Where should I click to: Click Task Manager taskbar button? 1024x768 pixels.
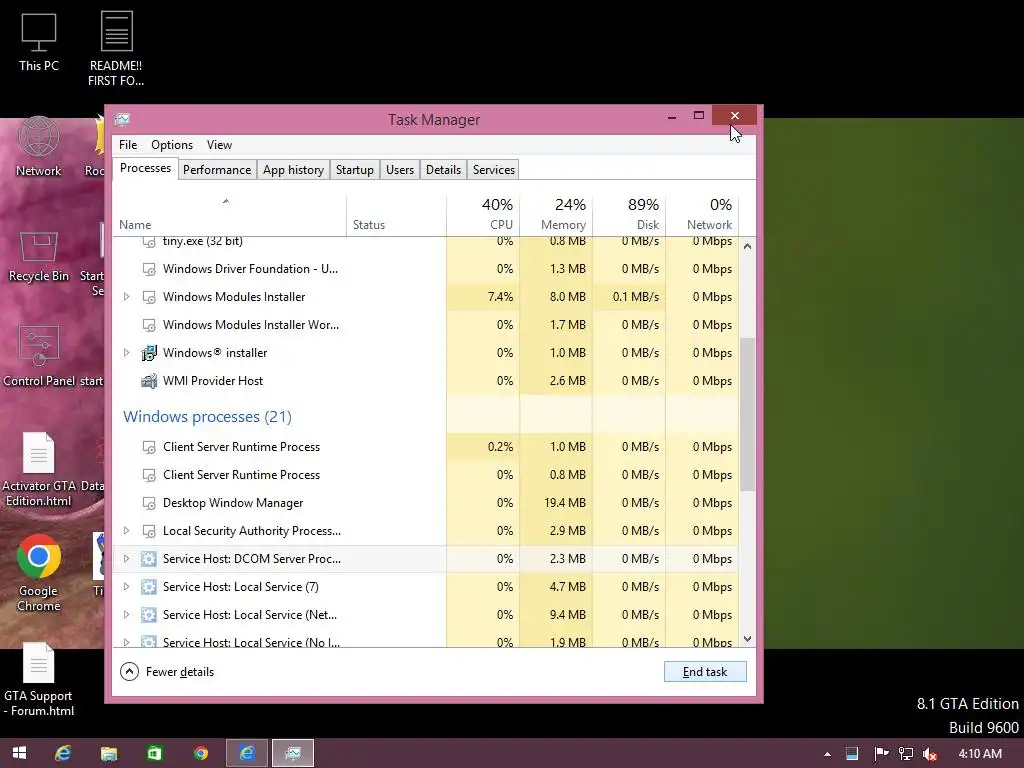[x=293, y=753]
